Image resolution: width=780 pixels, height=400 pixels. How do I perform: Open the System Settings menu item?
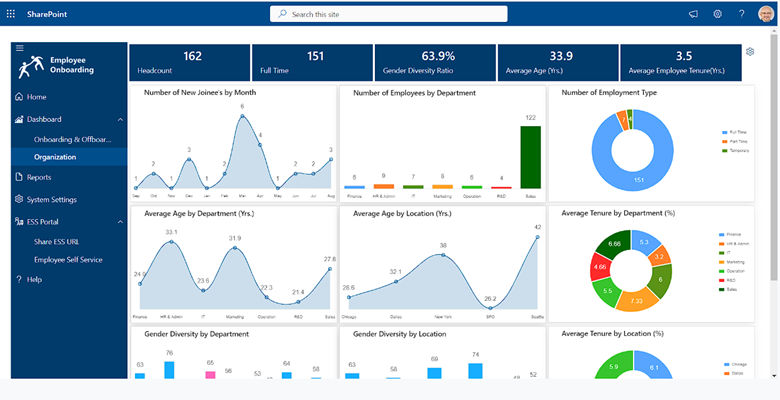coord(52,200)
